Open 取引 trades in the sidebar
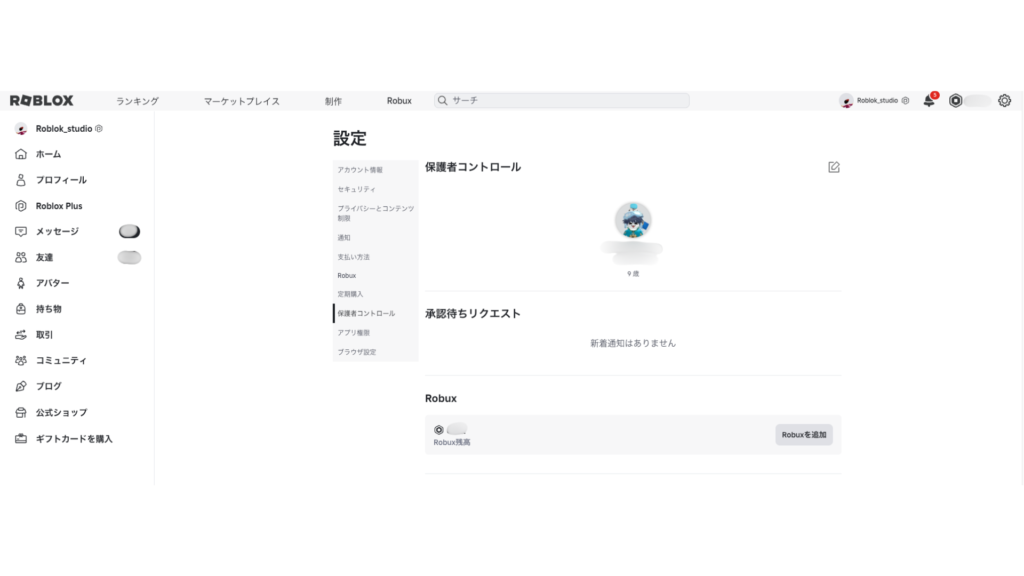The height and width of the screenshot is (576, 1024). coord(34,334)
